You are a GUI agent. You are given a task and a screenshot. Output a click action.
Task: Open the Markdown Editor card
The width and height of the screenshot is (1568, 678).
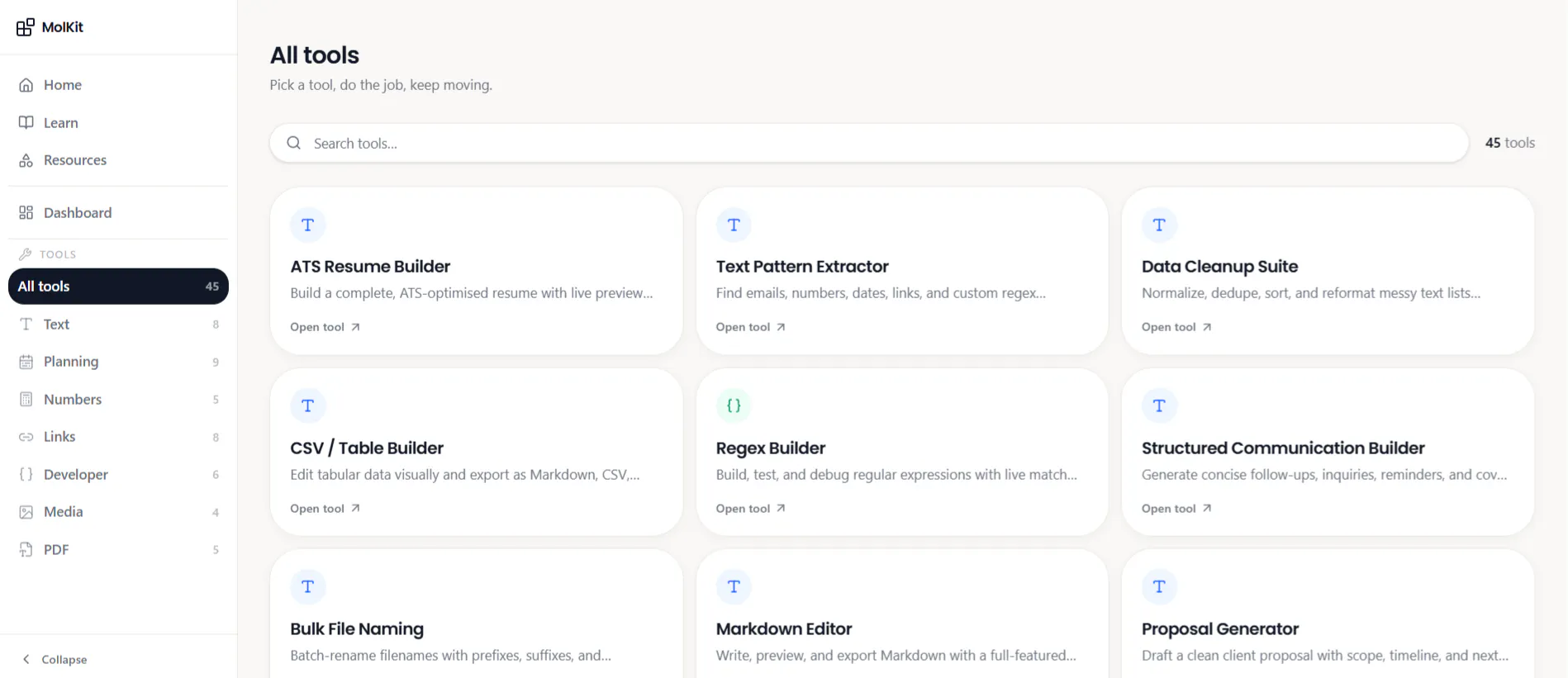[x=902, y=614]
